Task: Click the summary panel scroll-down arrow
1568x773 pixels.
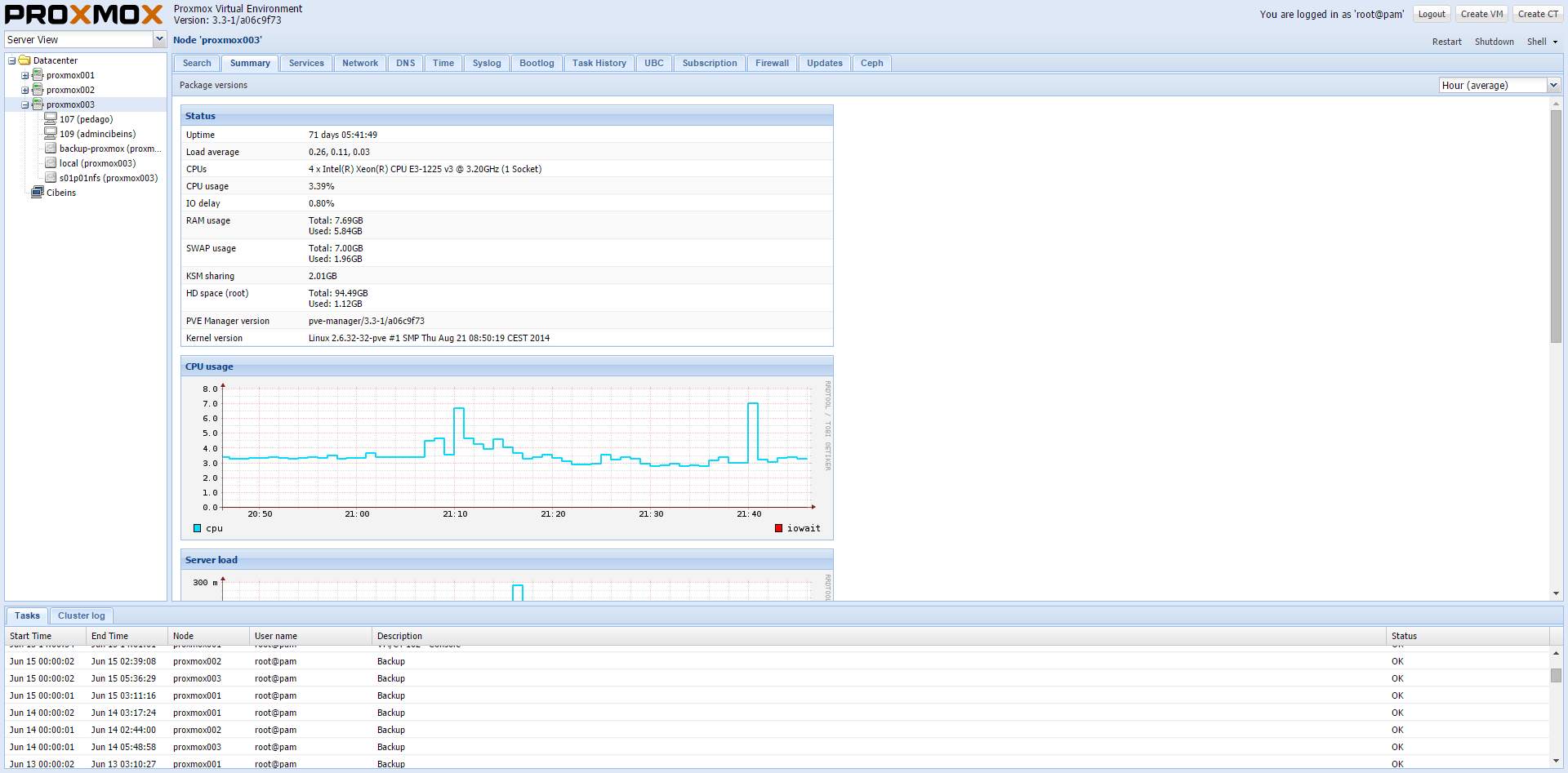Action: pyautogui.click(x=1556, y=593)
